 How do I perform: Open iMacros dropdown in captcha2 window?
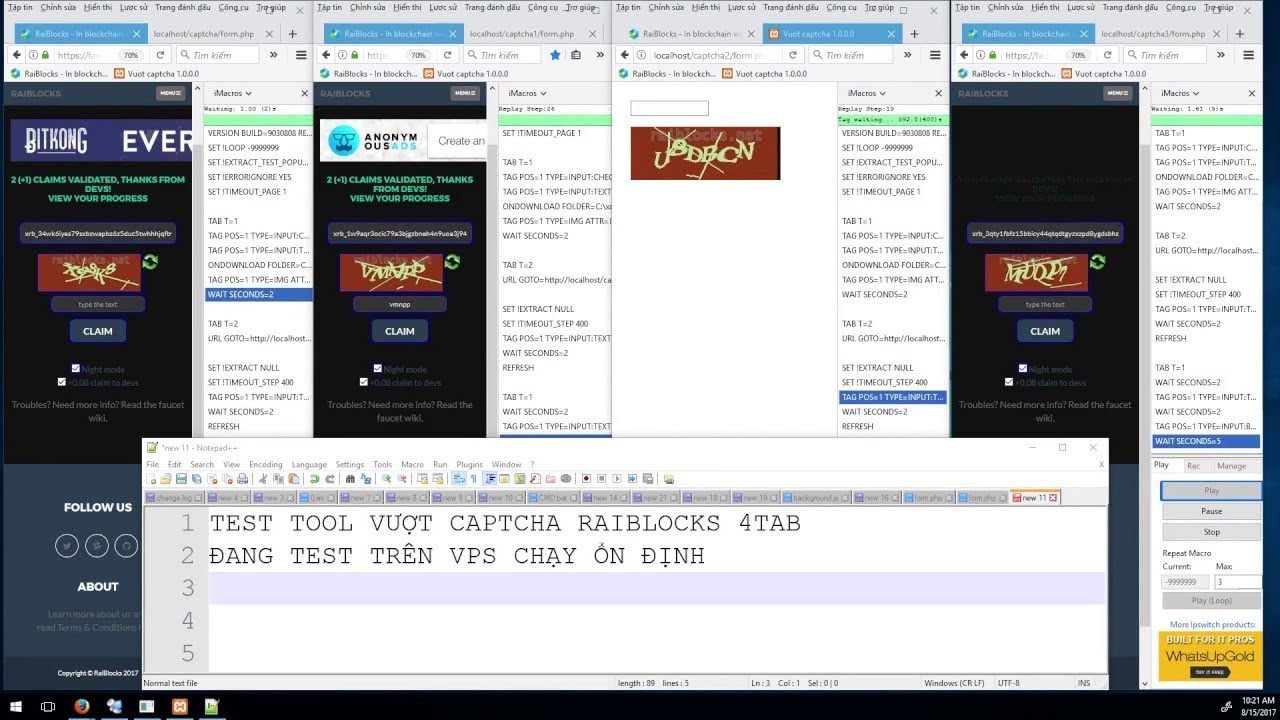coord(866,93)
